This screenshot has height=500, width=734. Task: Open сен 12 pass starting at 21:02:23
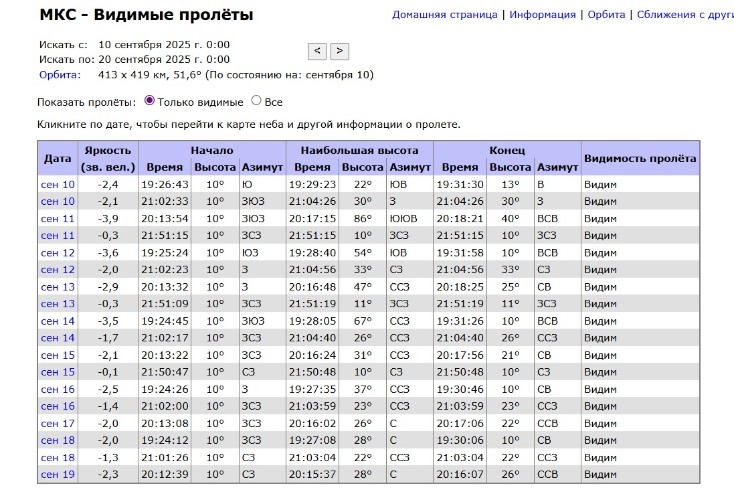pos(58,270)
